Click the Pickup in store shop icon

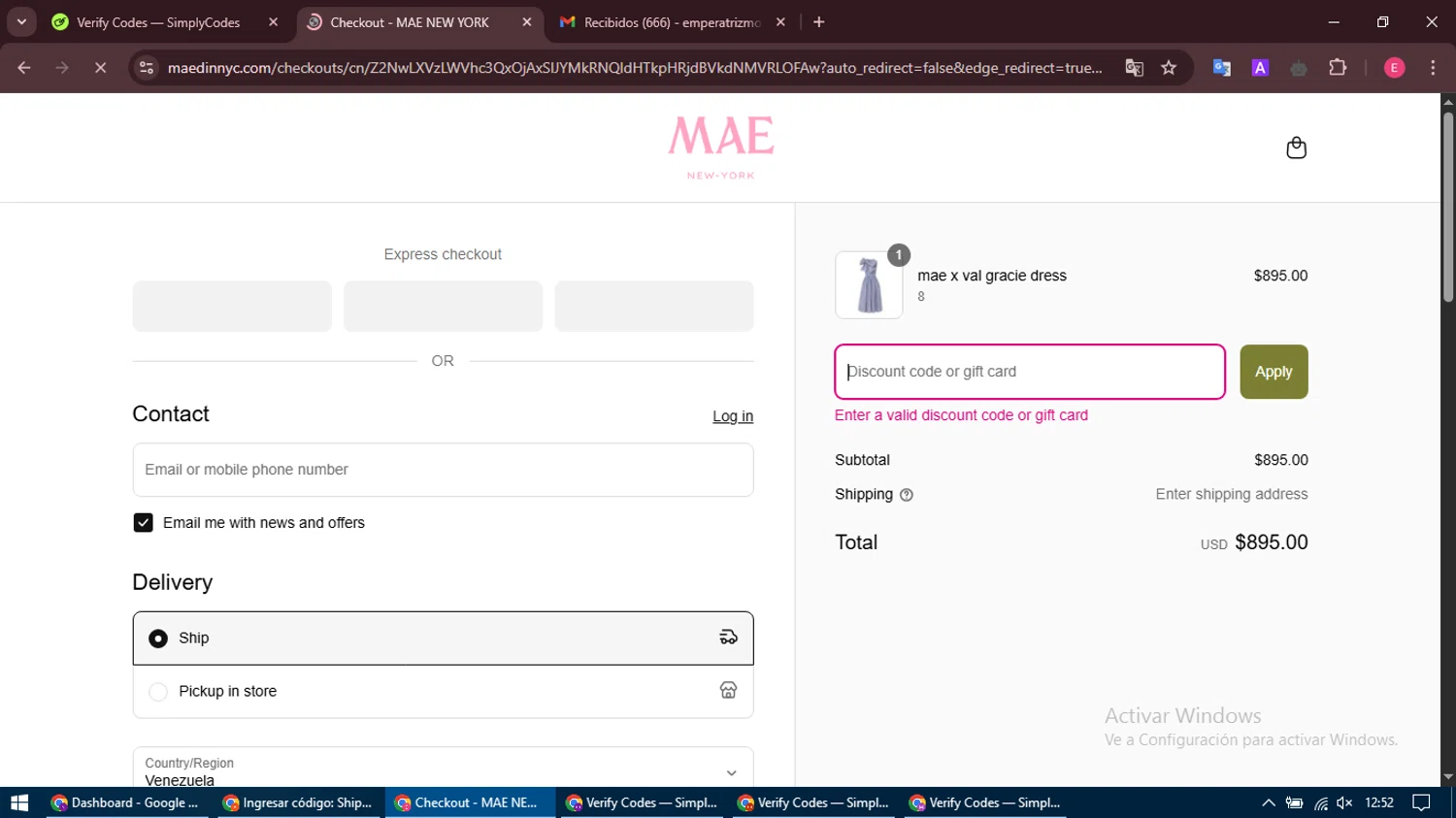(728, 690)
